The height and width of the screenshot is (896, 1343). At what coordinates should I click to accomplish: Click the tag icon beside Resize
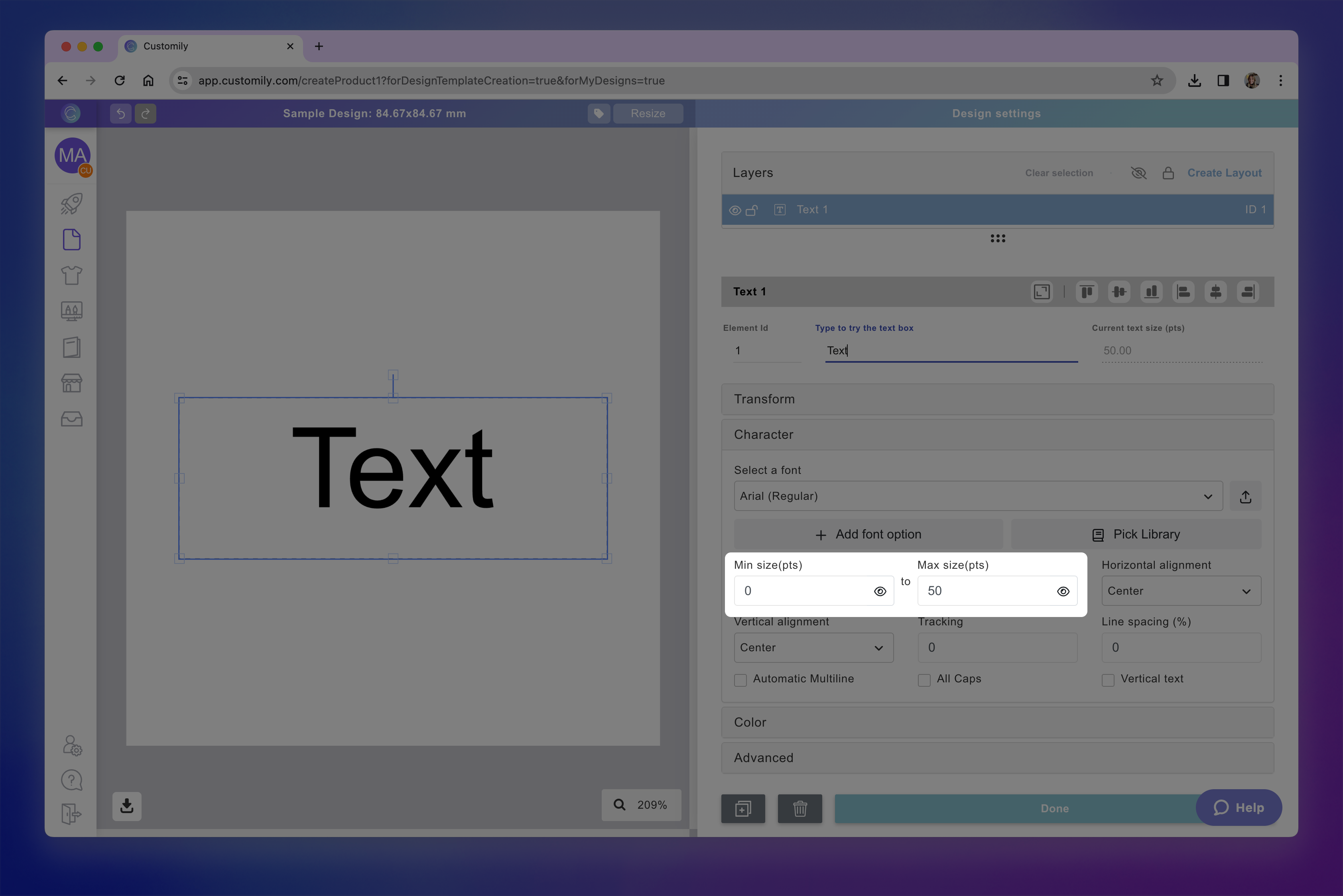point(599,113)
